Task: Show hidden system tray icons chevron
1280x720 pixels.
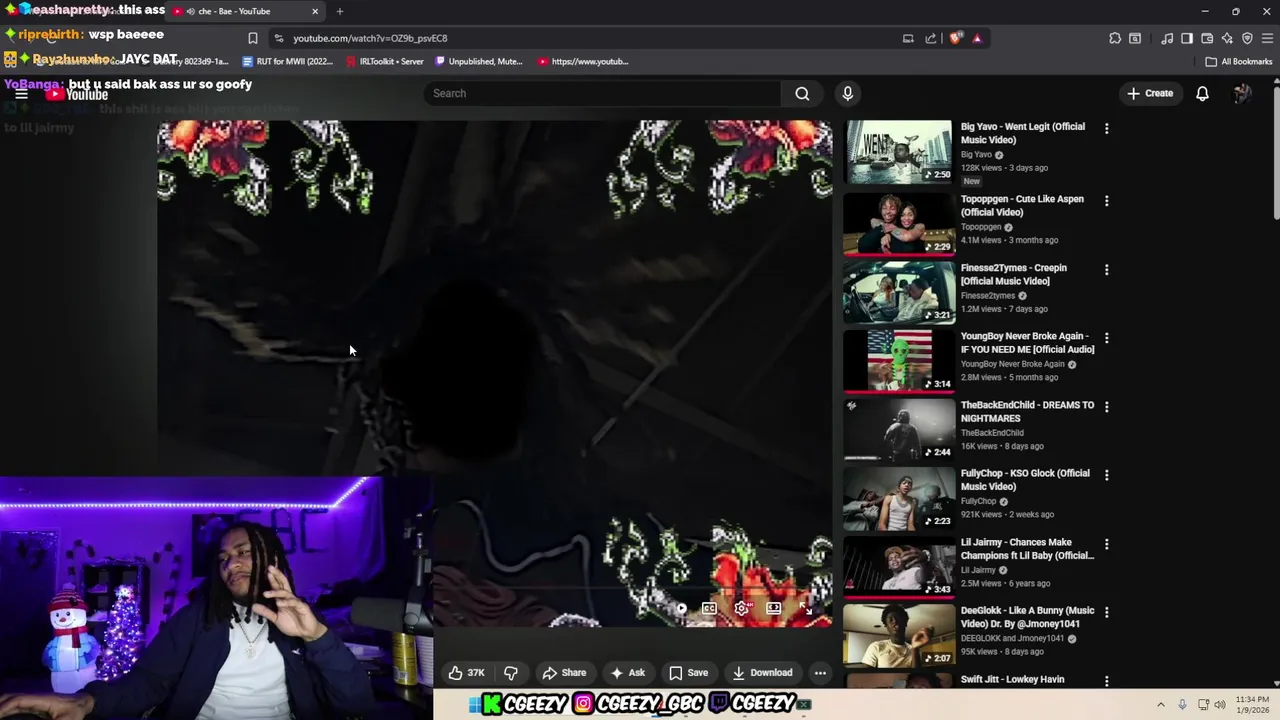Action: [x=1160, y=704]
